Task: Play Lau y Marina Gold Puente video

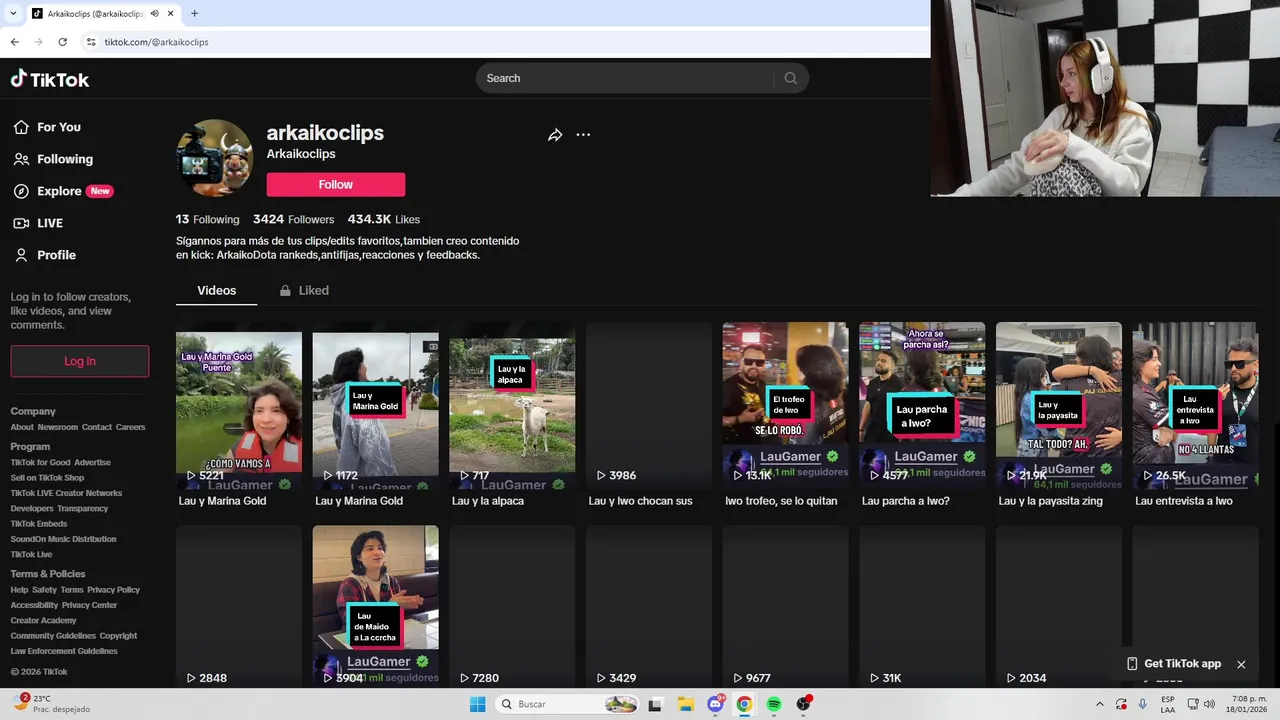Action: point(239,405)
